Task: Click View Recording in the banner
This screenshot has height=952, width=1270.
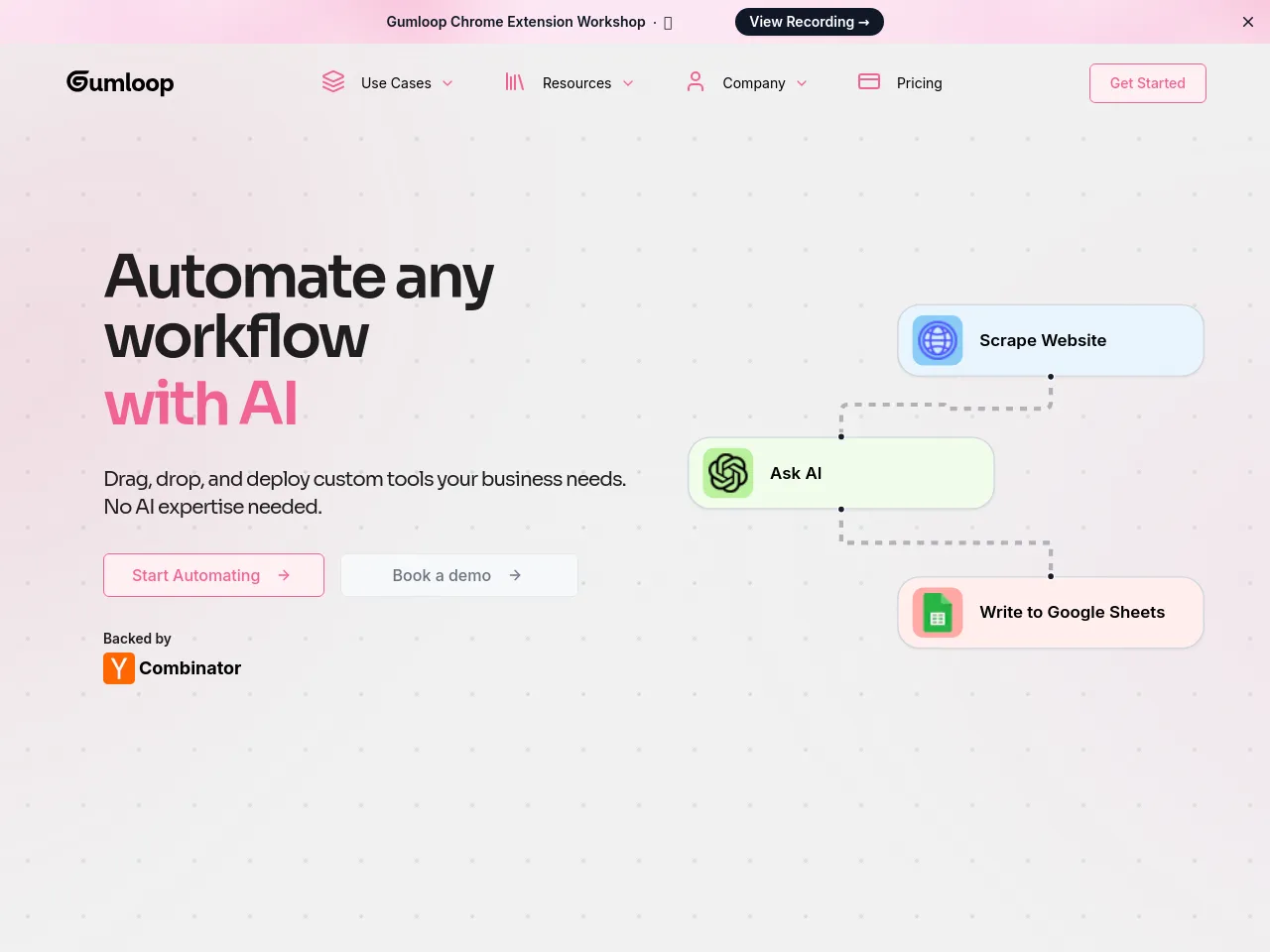Action: click(809, 22)
